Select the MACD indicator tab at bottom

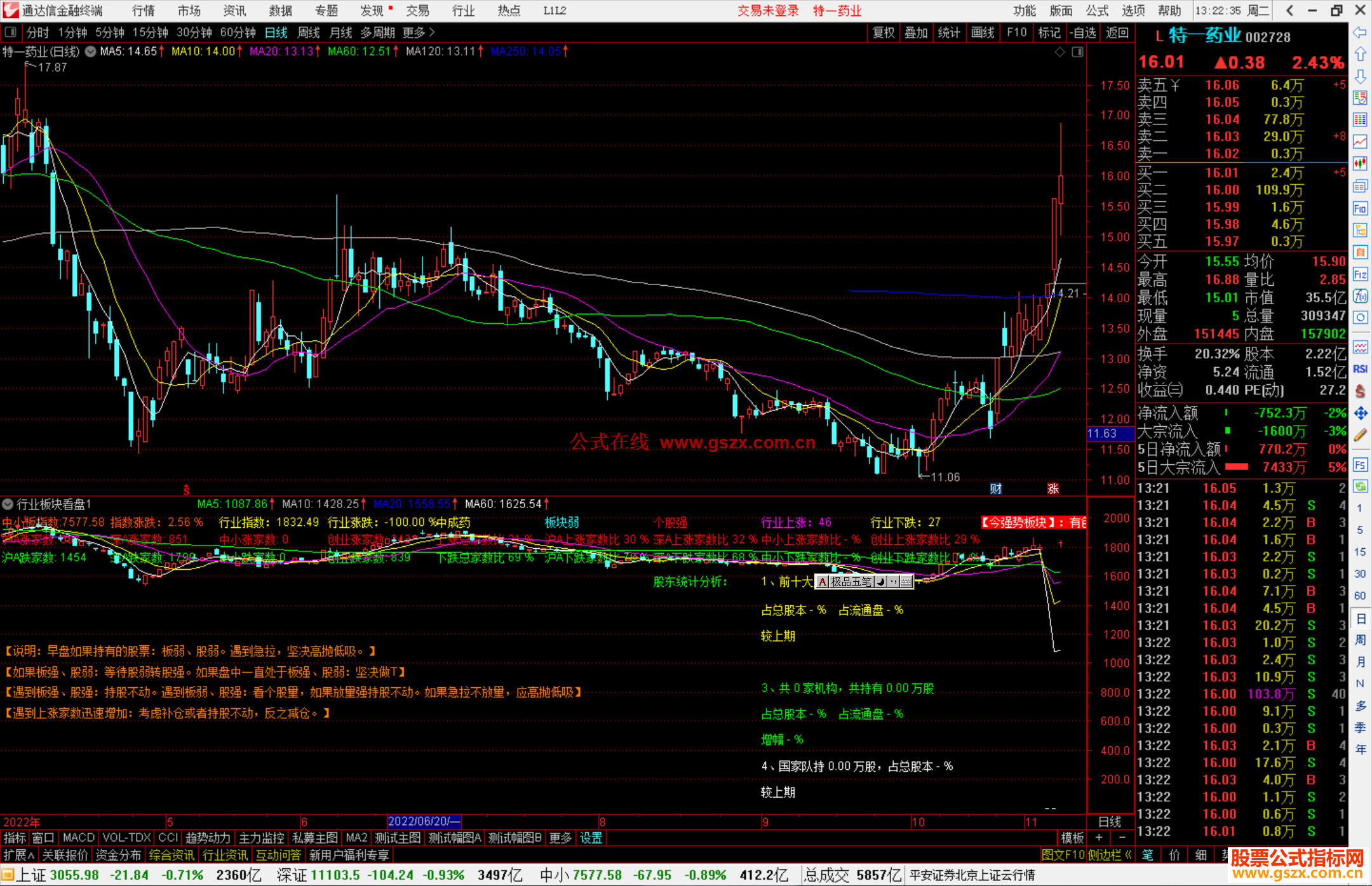click(78, 838)
